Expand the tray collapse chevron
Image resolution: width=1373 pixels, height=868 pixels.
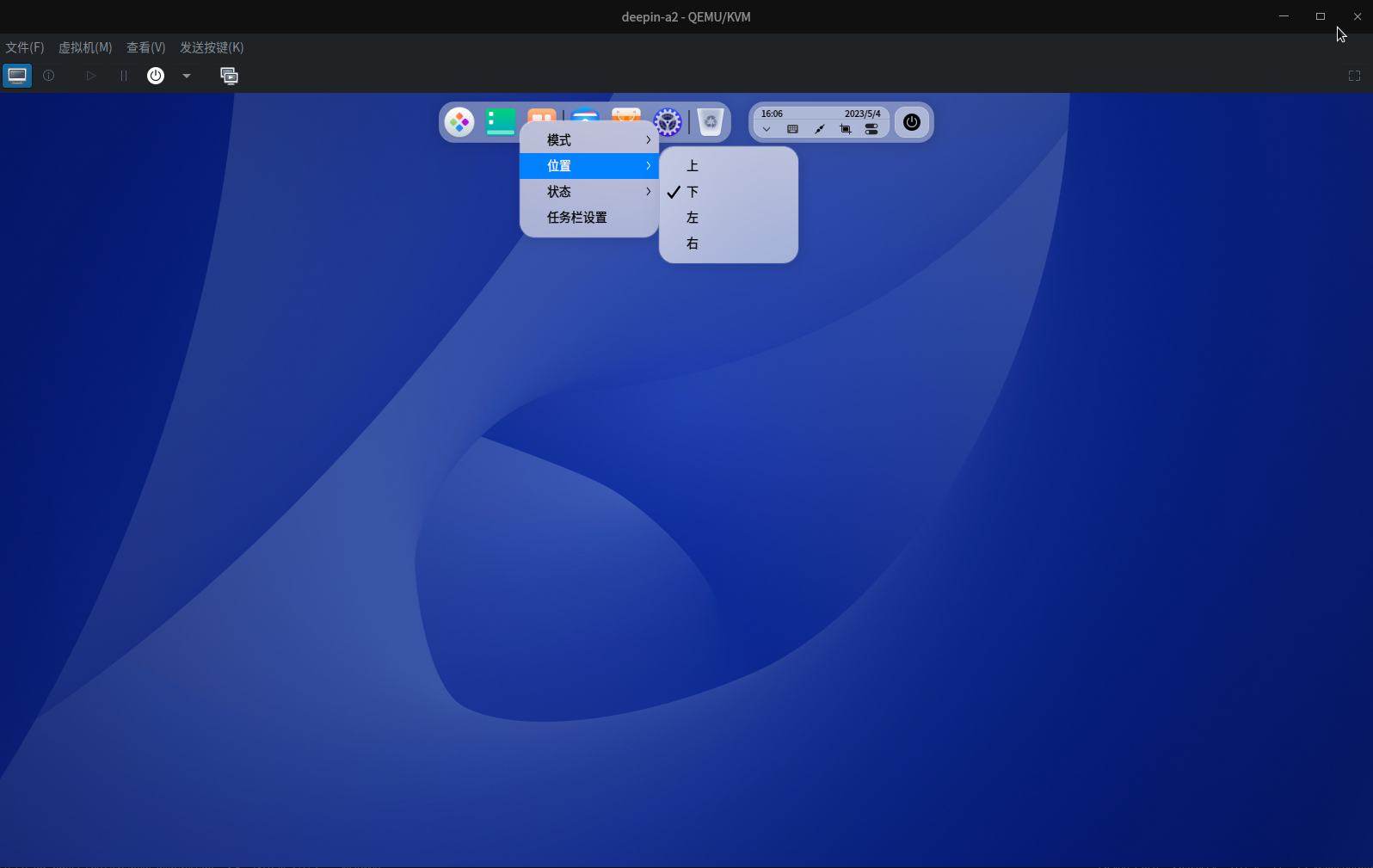tap(767, 129)
